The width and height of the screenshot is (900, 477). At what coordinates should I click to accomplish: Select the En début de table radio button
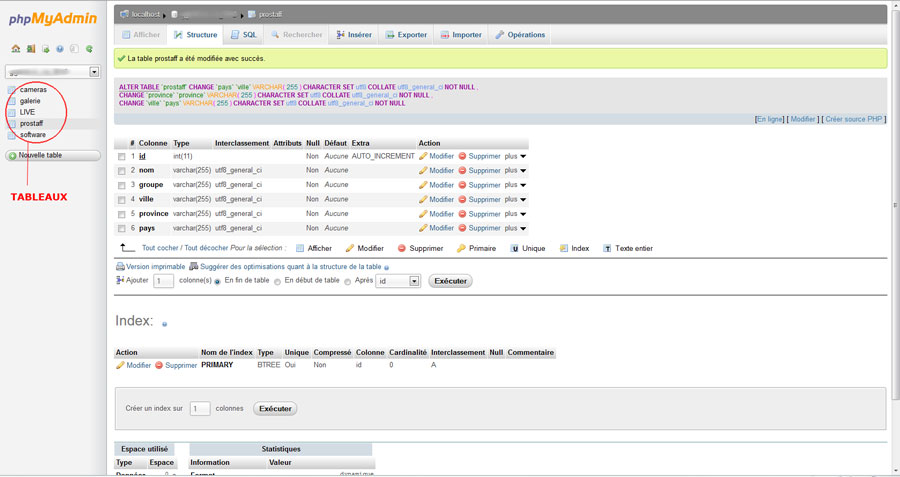point(277,281)
